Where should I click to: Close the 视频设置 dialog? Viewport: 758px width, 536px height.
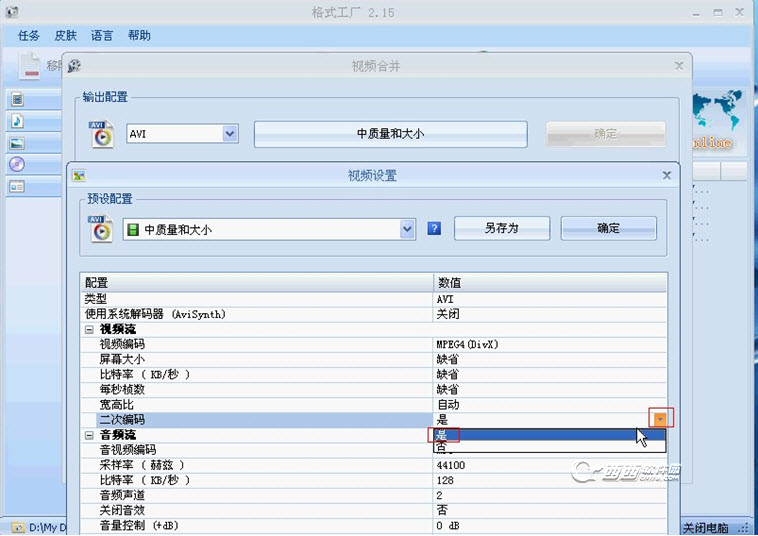tap(667, 175)
